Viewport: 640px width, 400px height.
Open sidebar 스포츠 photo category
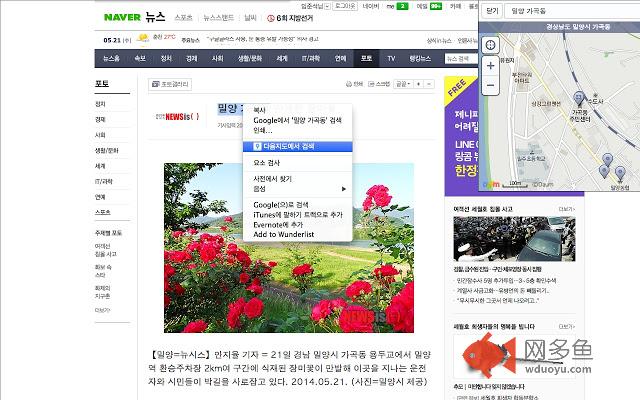[102, 212]
